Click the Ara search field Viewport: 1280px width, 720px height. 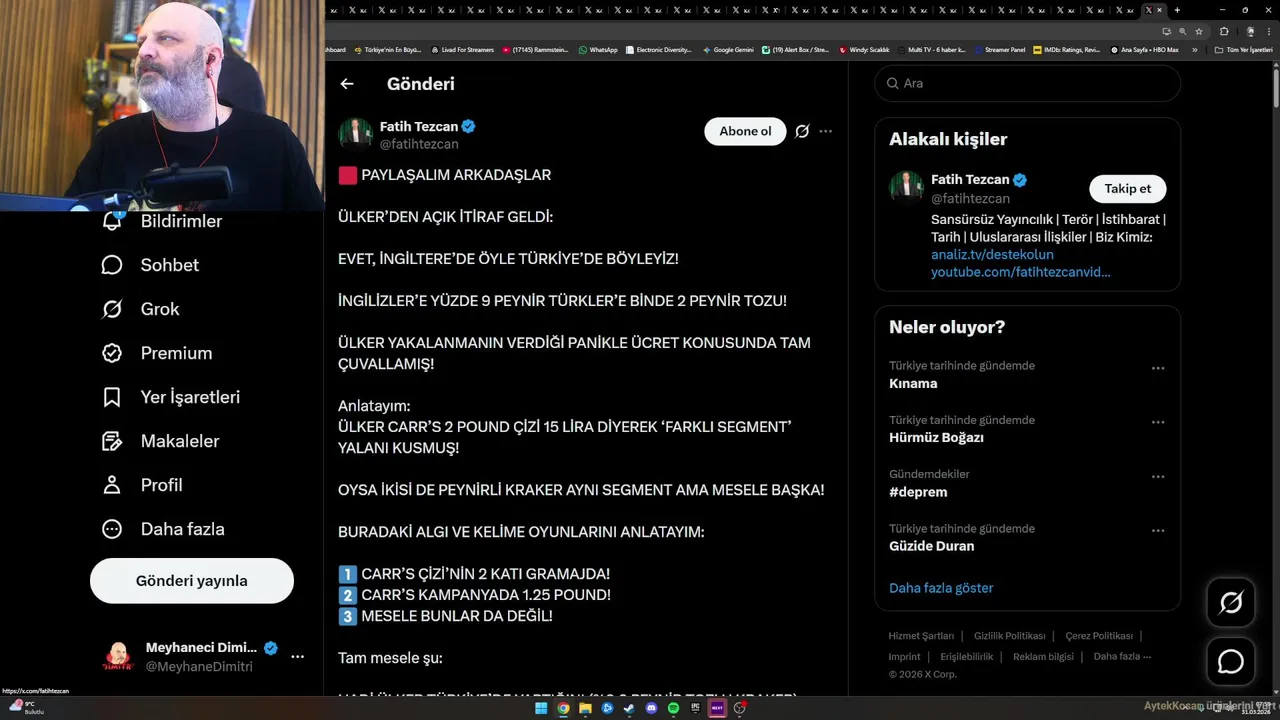point(1028,83)
